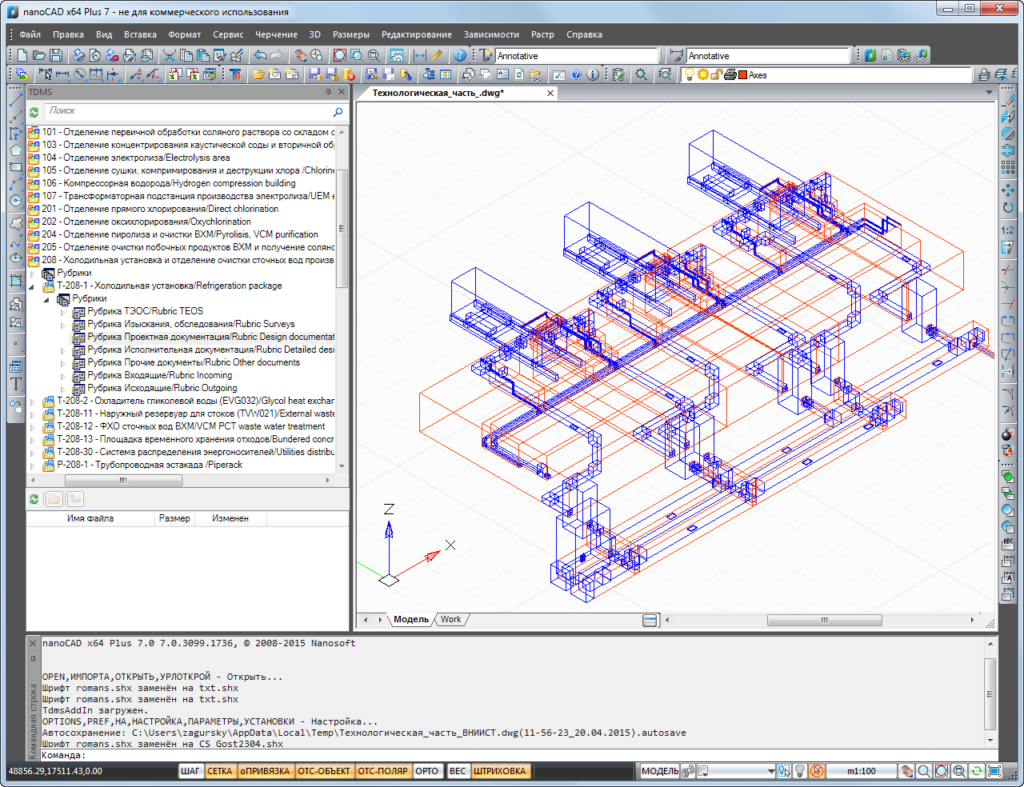Activate the Zoom Window tool near the scale field
The image size is (1024, 787).
tap(939, 772)
